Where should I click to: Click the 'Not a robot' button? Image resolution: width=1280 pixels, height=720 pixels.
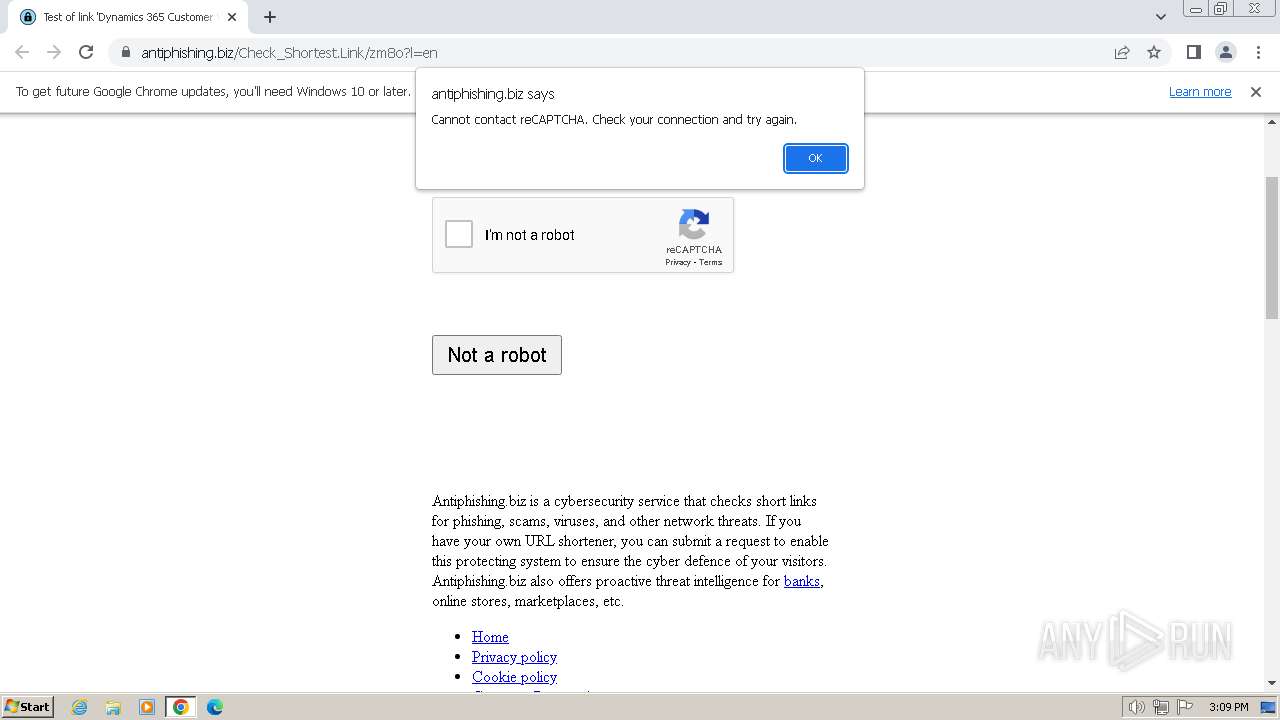497,355
